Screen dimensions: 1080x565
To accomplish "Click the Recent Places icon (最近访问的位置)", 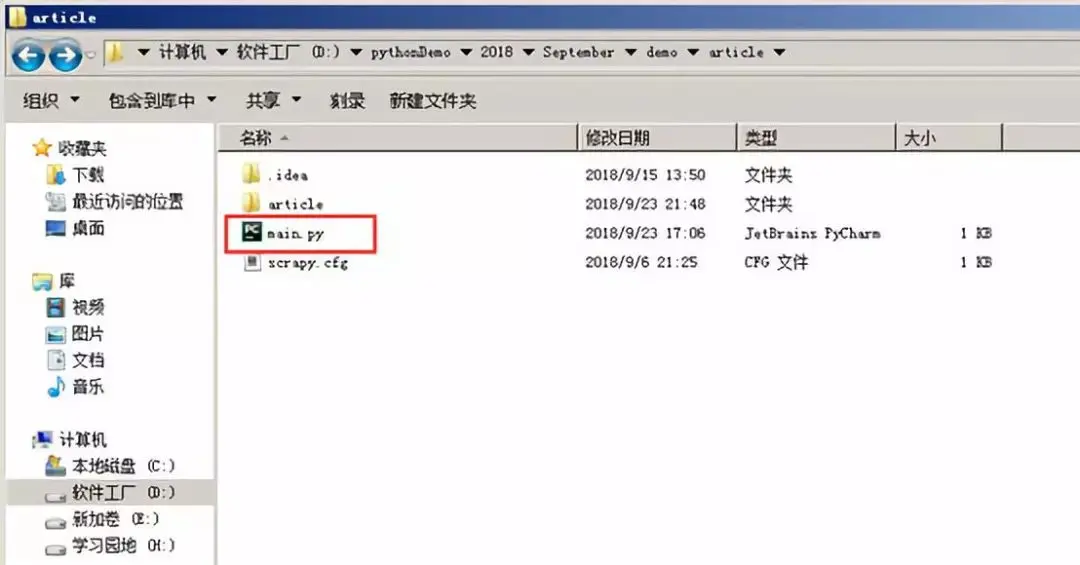I will 56,201.
